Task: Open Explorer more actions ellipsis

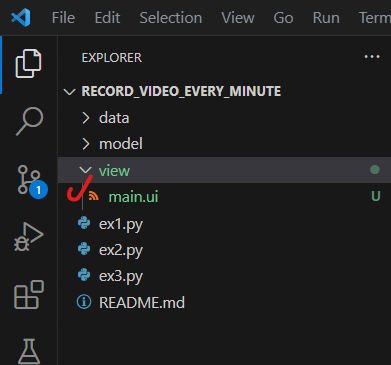Action: [x=372, y=57]
